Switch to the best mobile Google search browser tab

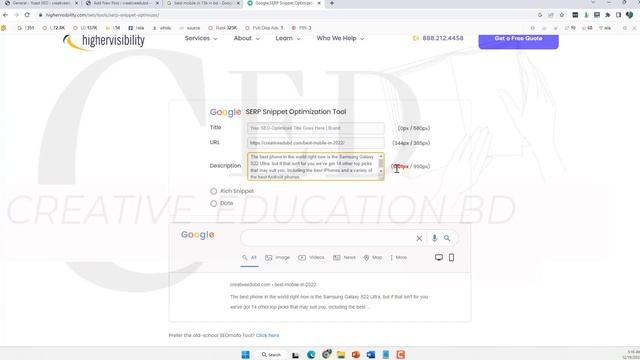(203, 3)
